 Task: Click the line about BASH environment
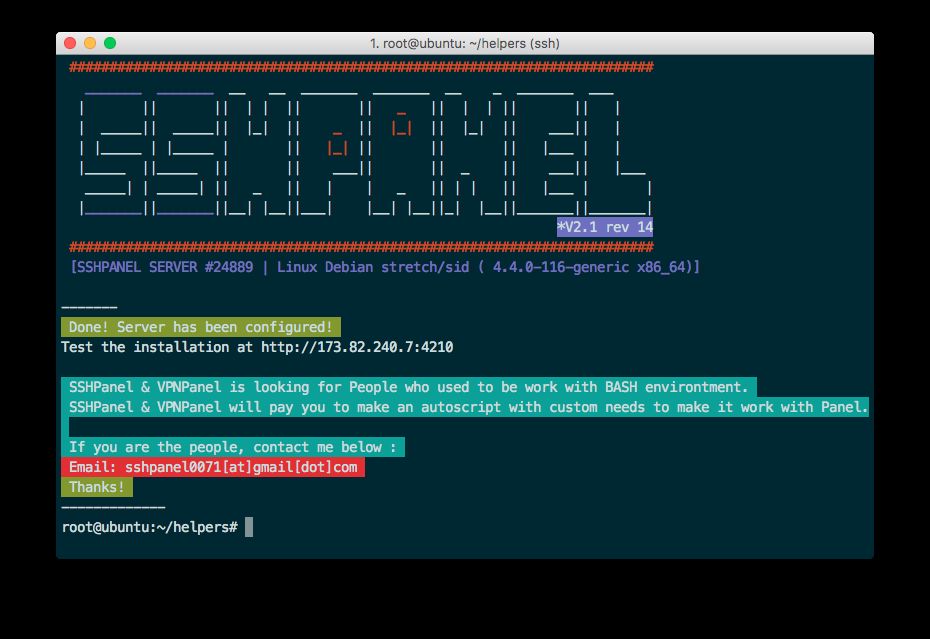pos(409,387)
